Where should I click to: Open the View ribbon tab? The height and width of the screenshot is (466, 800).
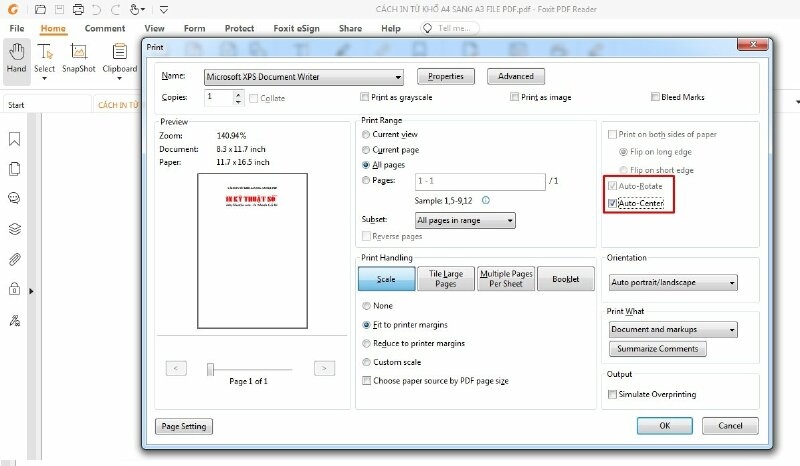click(x=154, y=28)
